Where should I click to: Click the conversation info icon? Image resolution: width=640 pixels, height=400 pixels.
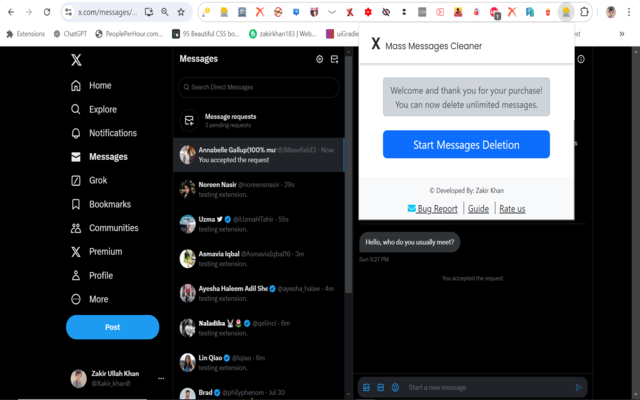581,59
